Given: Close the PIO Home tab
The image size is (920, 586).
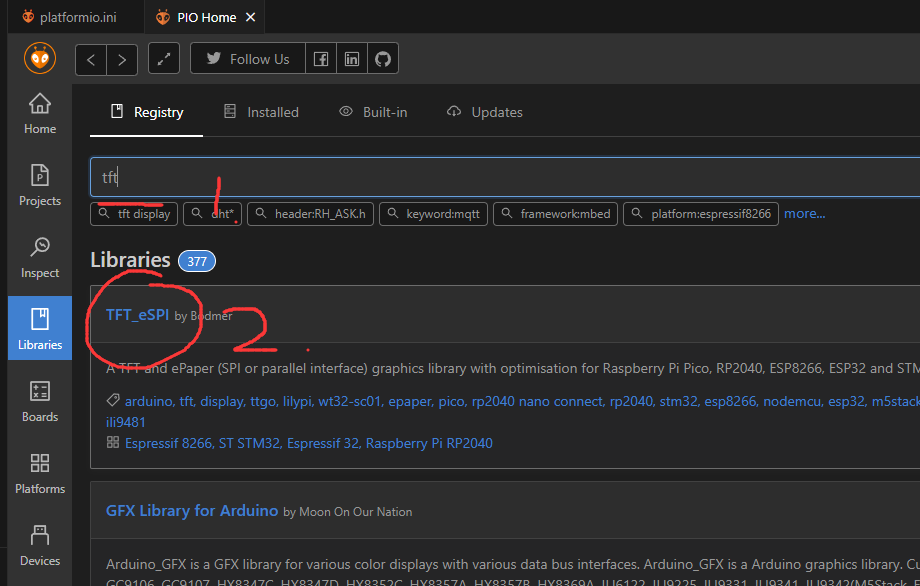Looking at the screenshot, I should [251, 17].
